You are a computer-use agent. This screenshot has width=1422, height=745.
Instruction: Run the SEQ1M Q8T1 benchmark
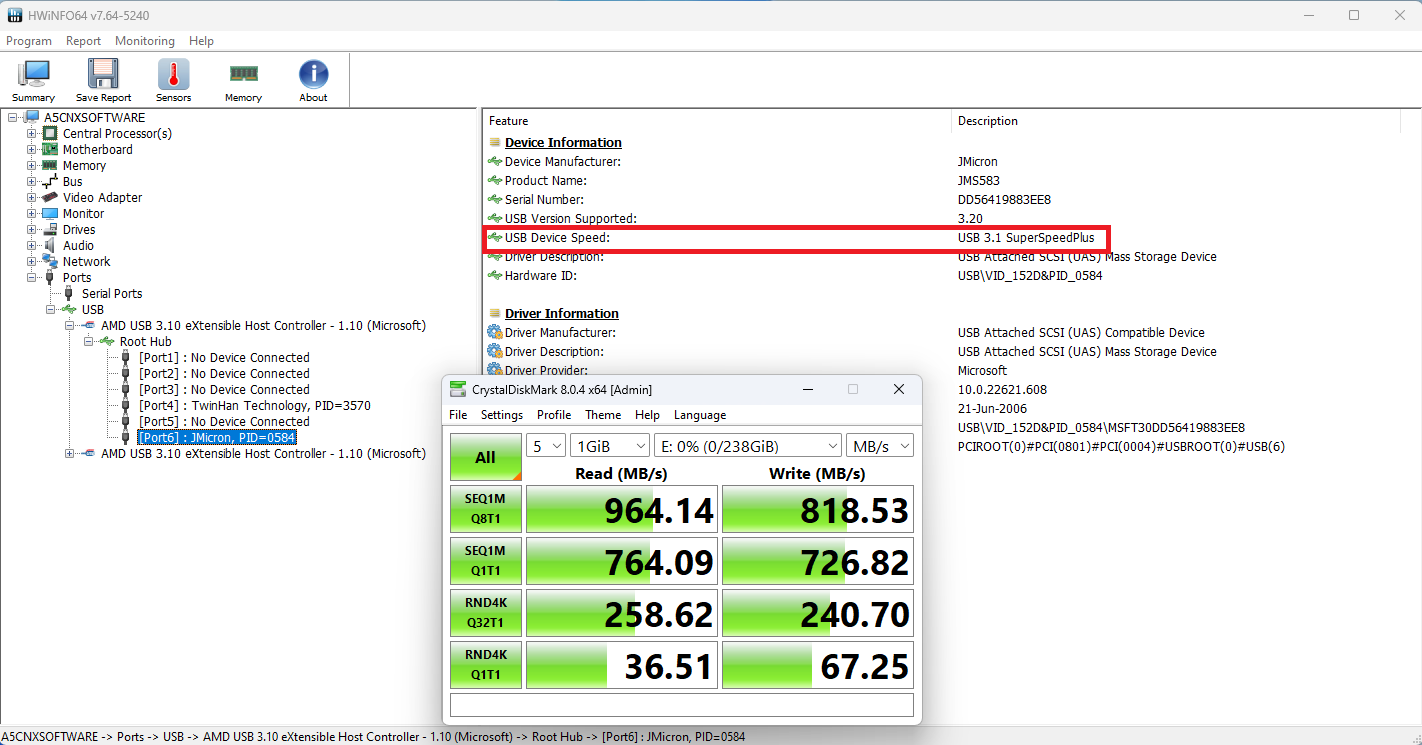485,509
